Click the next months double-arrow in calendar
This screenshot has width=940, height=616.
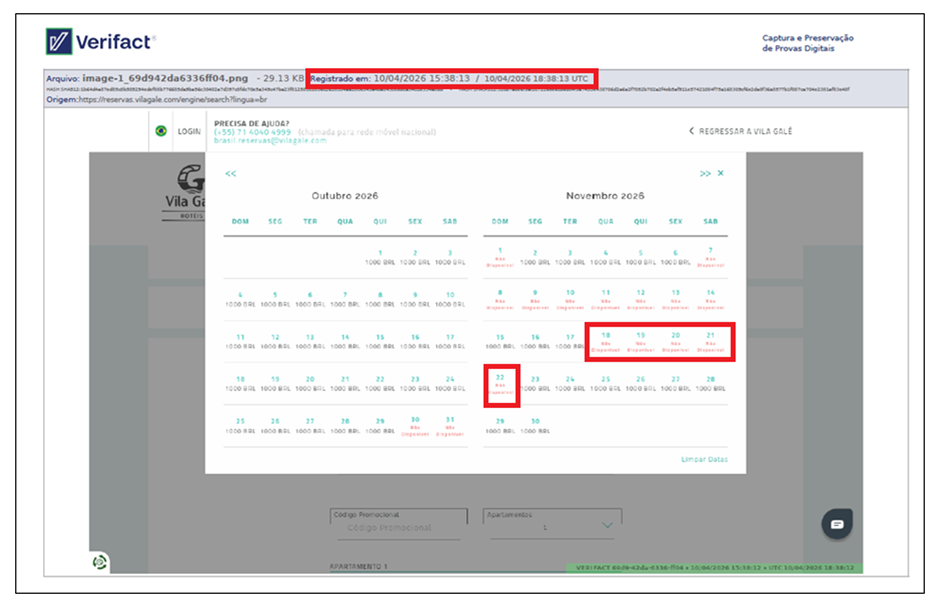click(x=706, y=174)
